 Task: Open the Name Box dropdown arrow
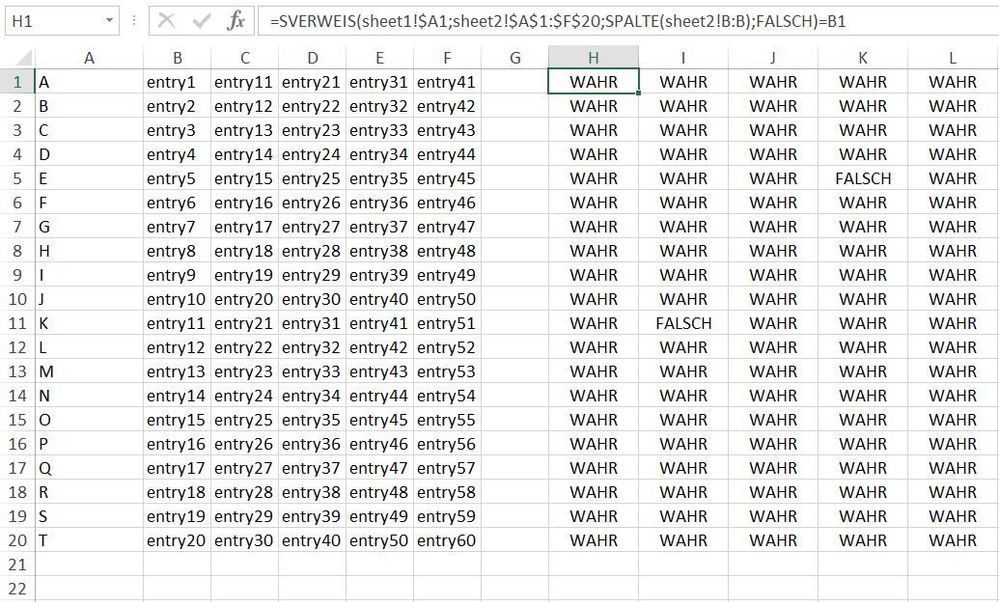[x=110, y=20]
